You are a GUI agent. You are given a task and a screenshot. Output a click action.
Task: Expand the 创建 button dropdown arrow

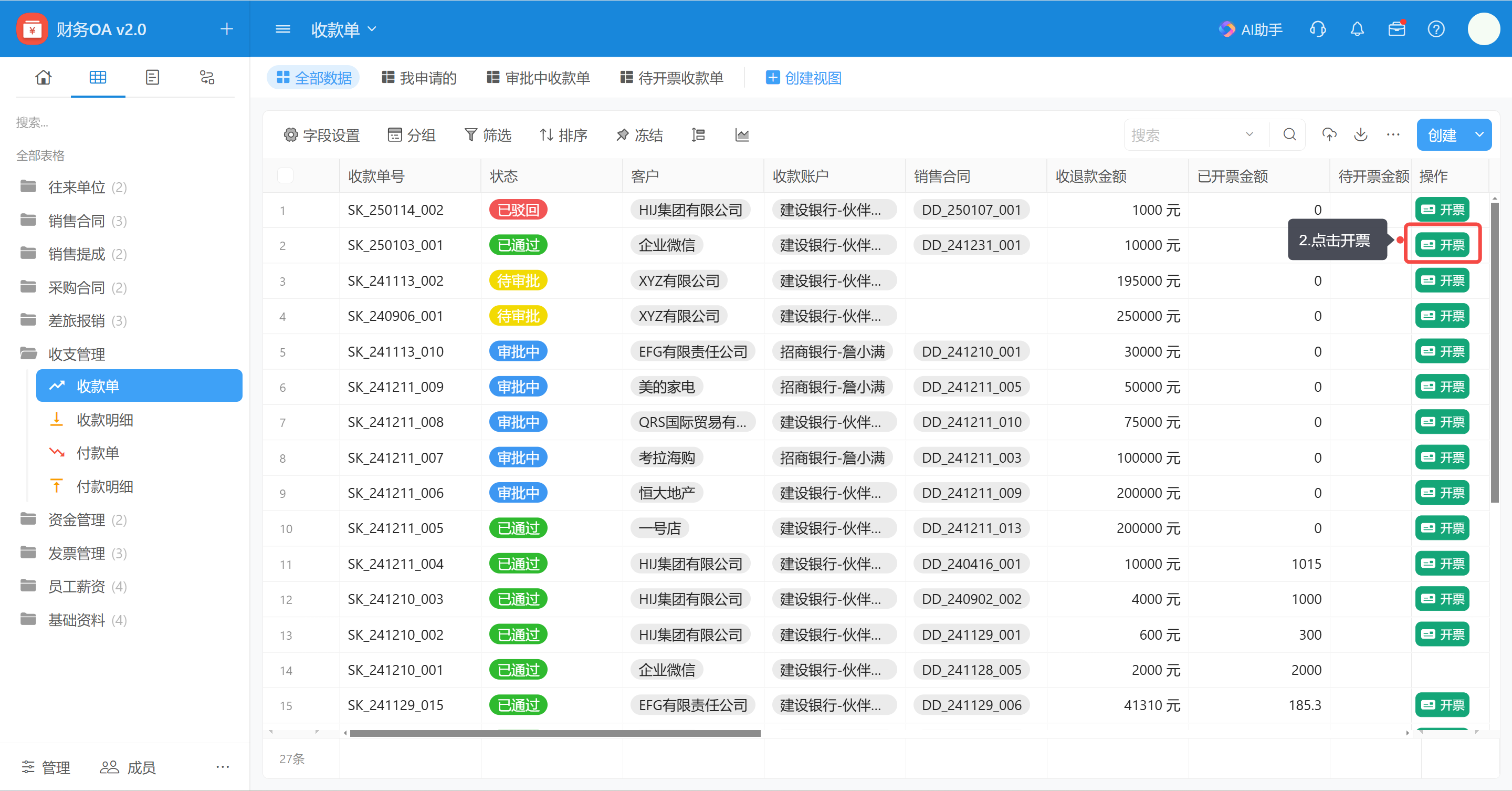pyautogui.click(x=1479, y=135)
